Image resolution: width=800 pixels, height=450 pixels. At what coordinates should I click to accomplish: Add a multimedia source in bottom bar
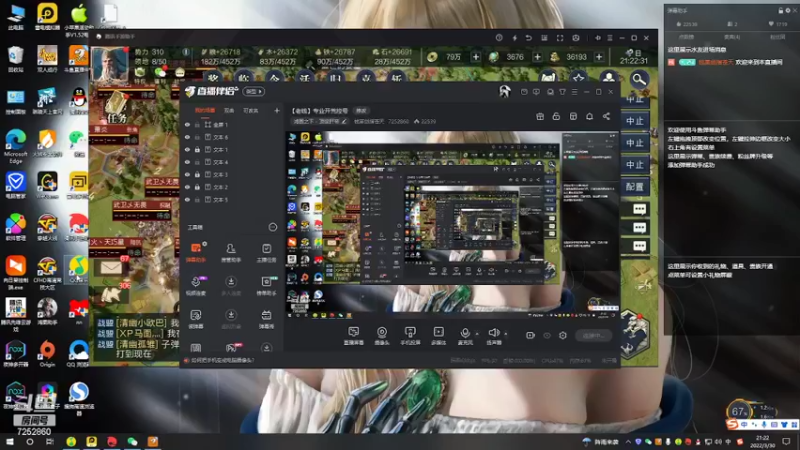pyautogui.click(x=439, y=336)
